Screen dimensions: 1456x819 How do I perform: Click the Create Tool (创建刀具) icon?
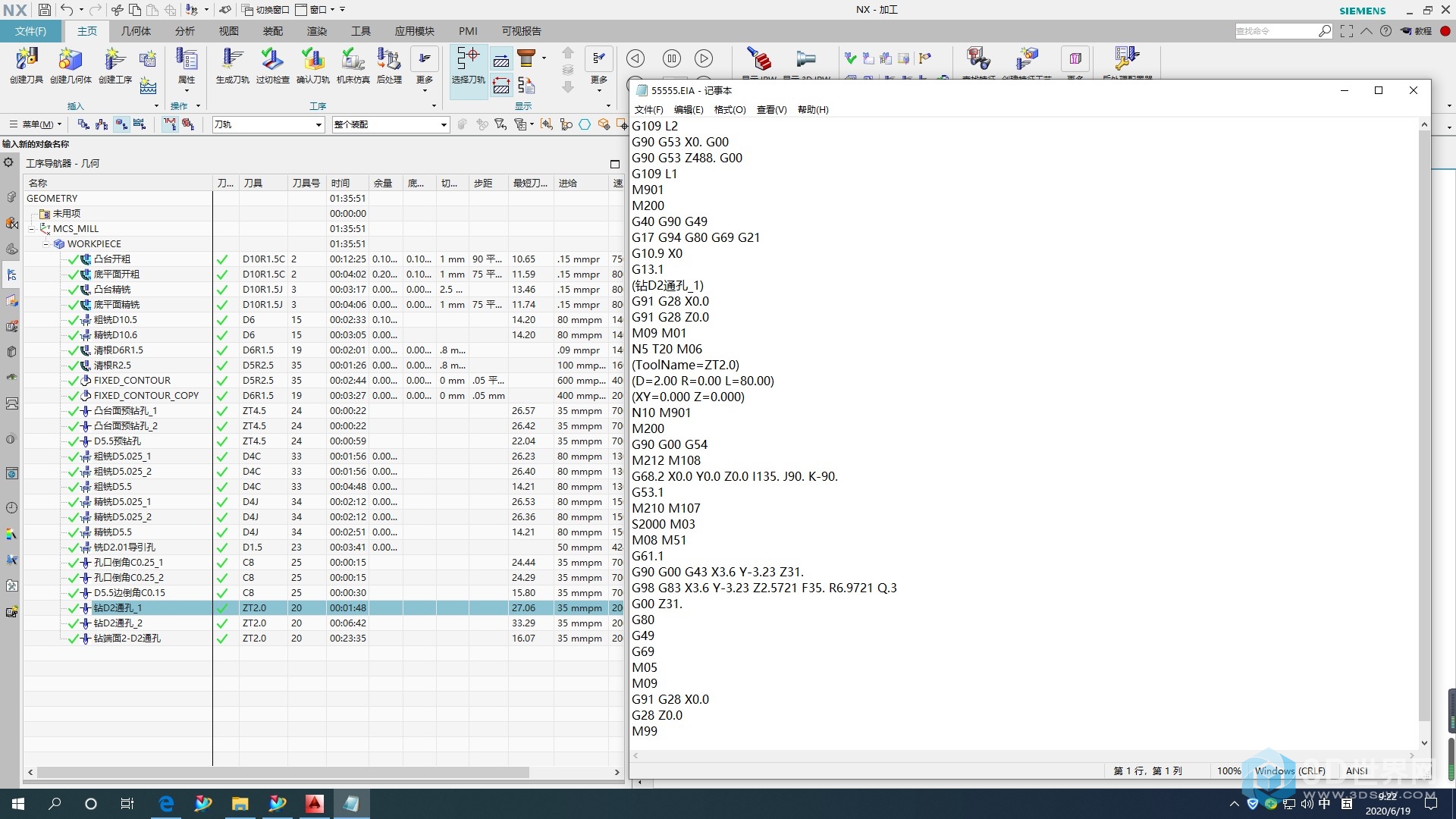[27, 65]
